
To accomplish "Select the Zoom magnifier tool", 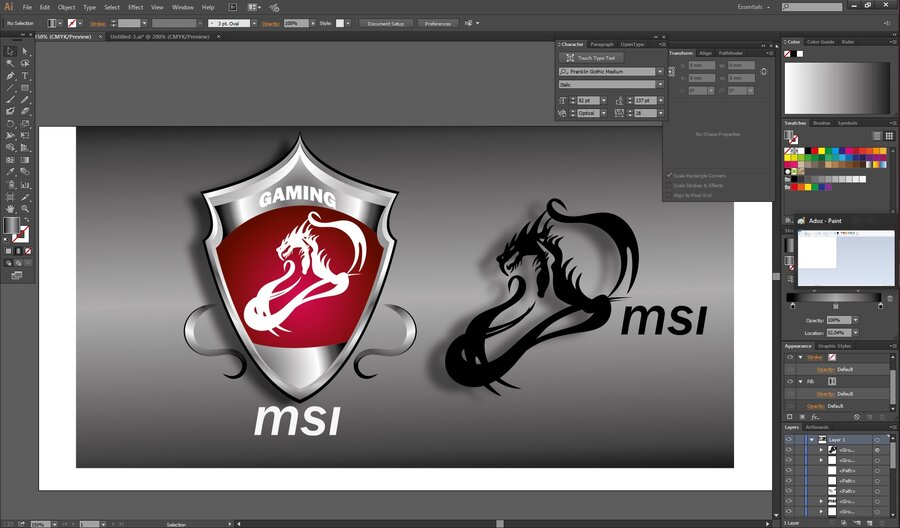I will (x=25, y=209).
